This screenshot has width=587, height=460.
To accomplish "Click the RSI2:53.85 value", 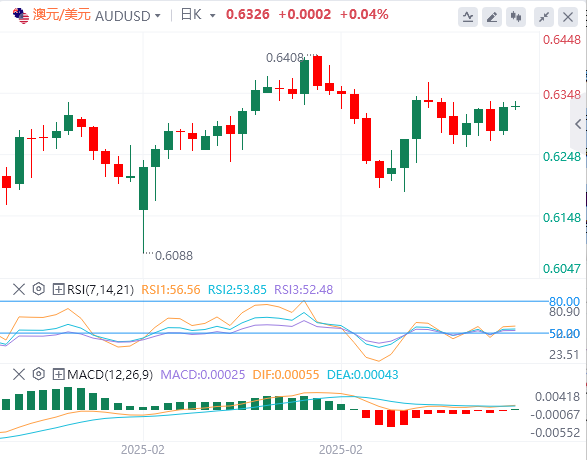I will (x=237, y=290).
